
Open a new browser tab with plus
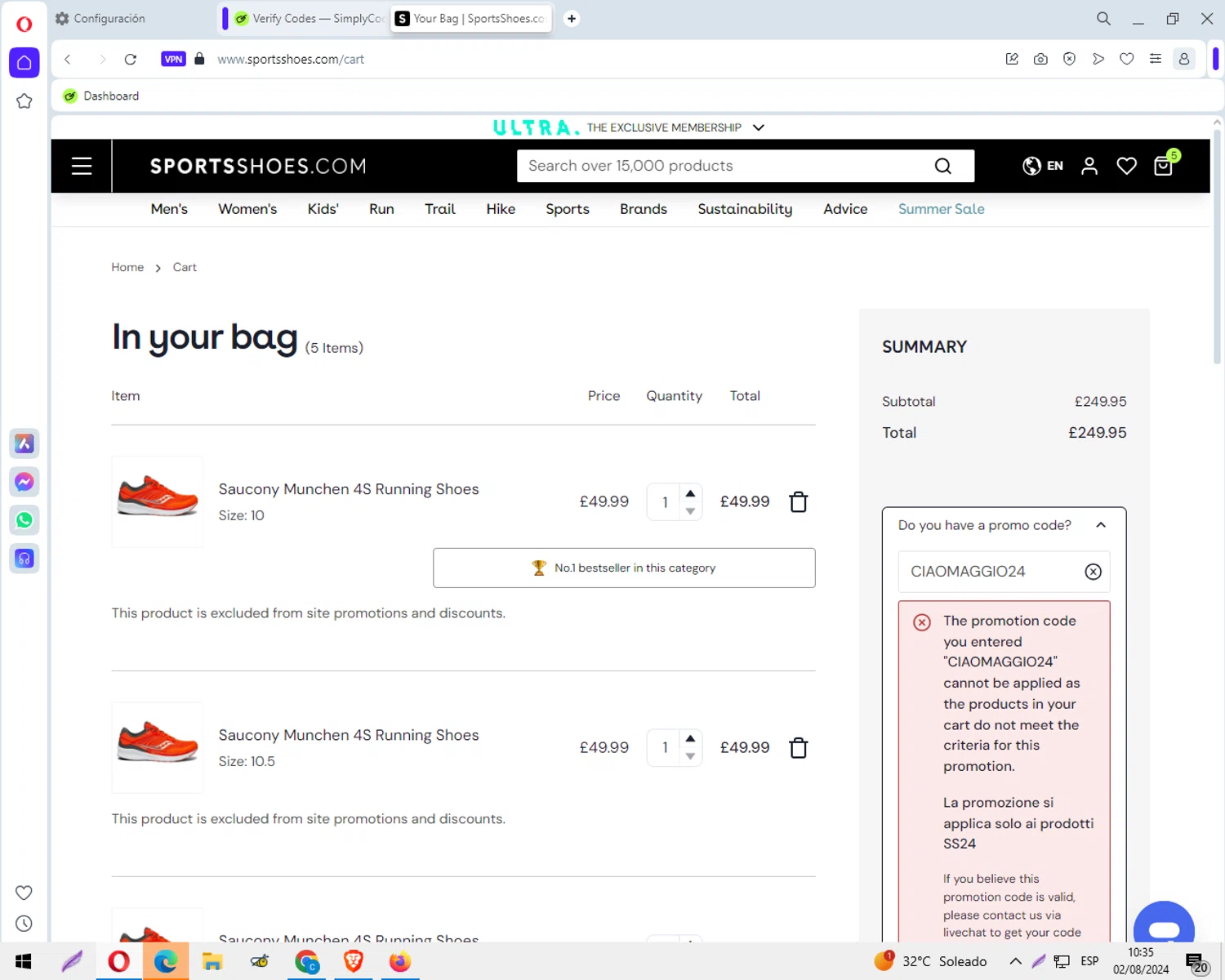tap(572, 18)
